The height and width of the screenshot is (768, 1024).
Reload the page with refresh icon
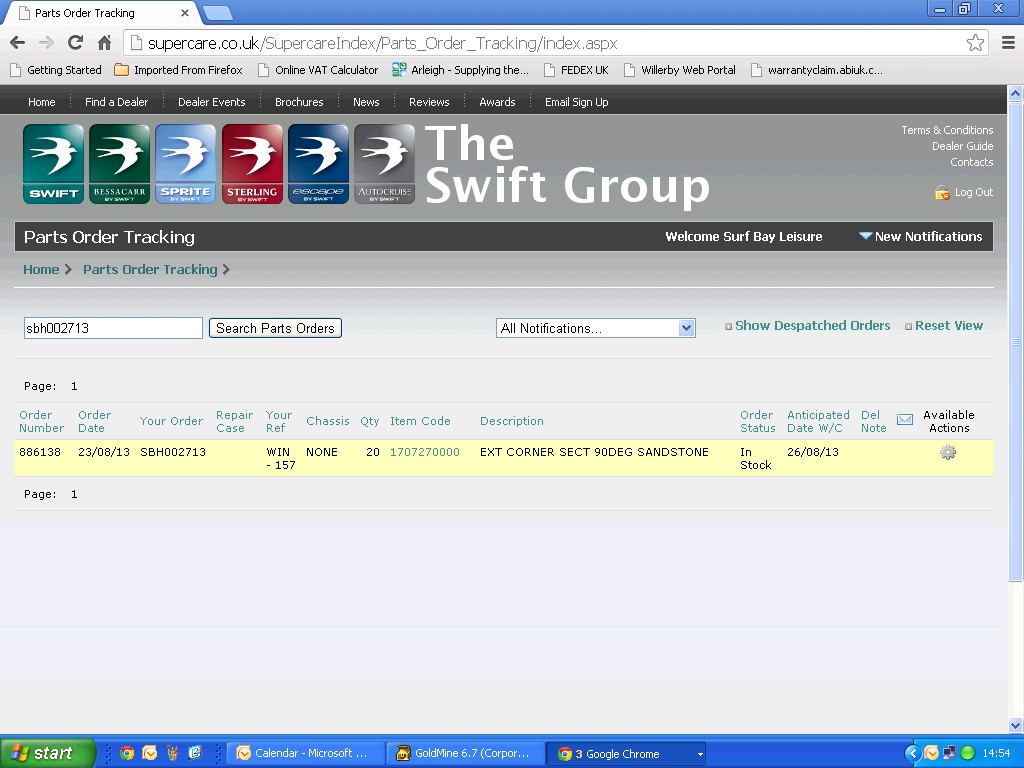click(75, 43)
